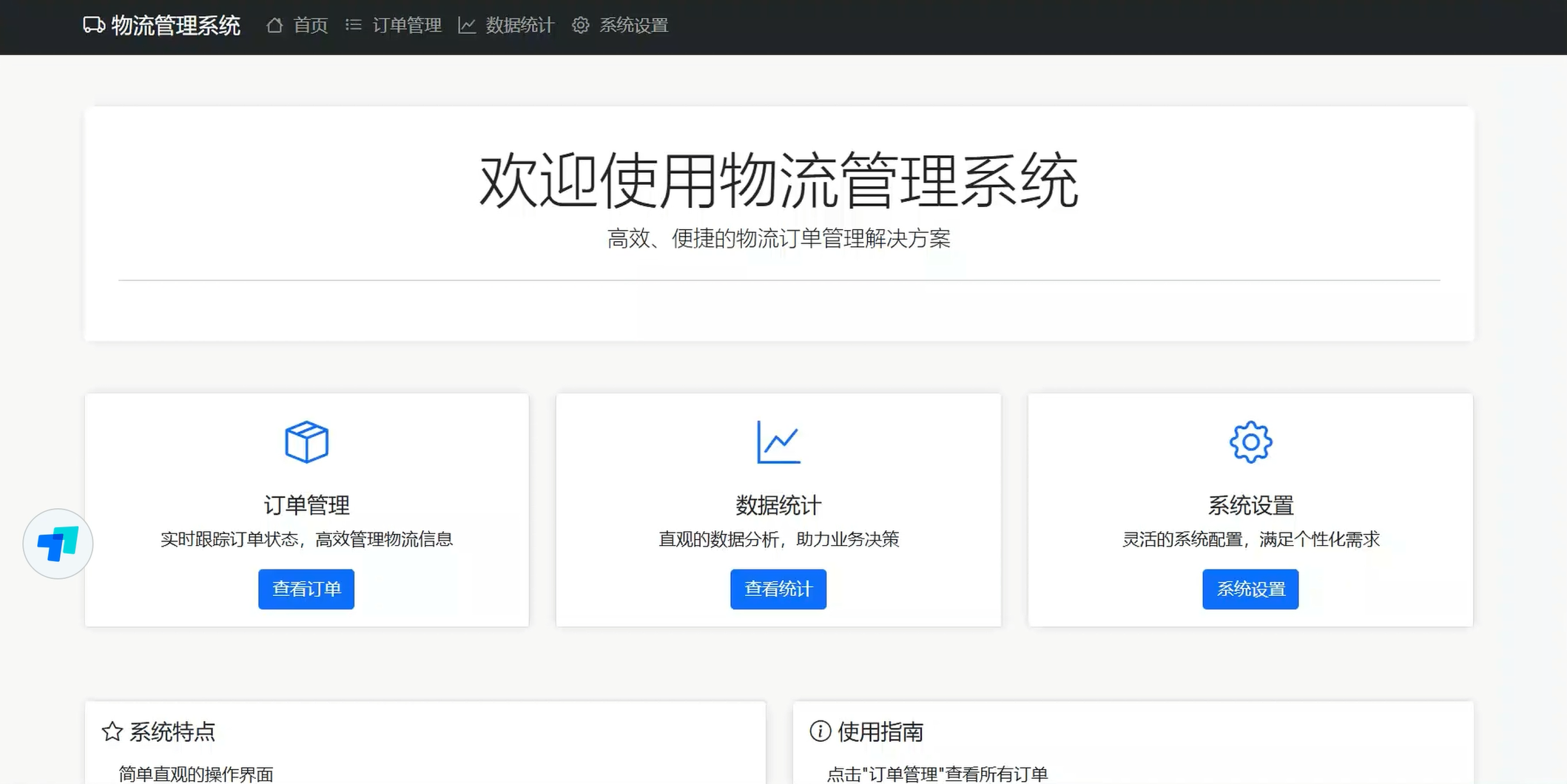Select the chart icon beside 数据统计 in navbar

click(467, 24)
